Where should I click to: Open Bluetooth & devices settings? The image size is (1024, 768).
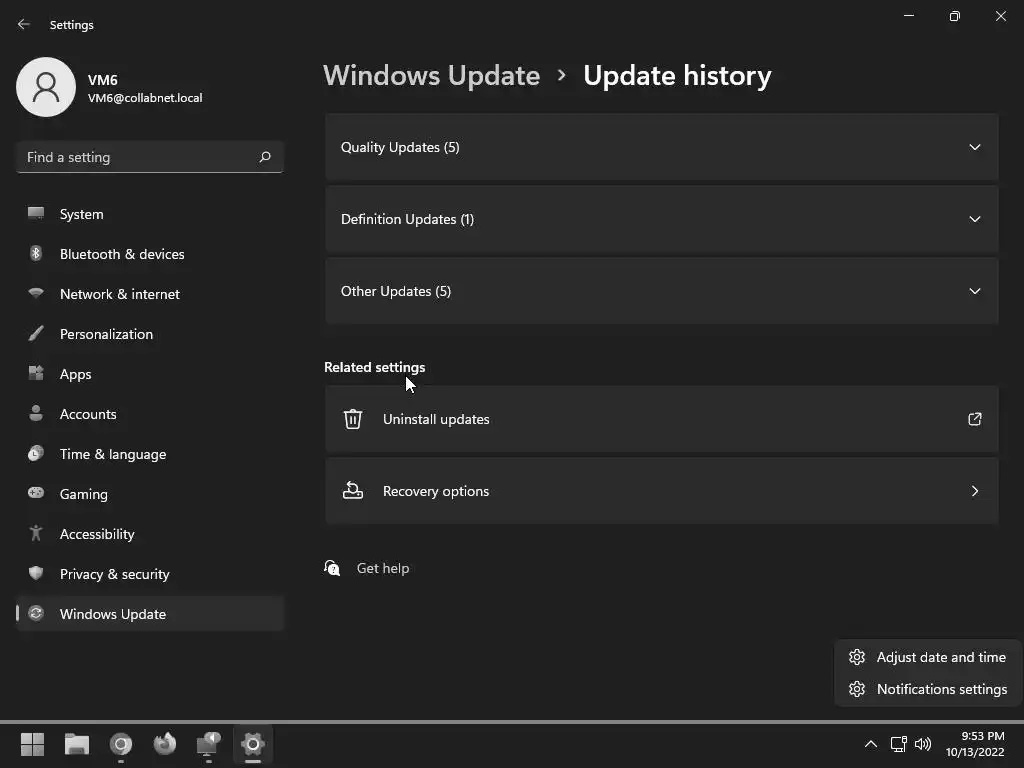[x=150, y=254]
